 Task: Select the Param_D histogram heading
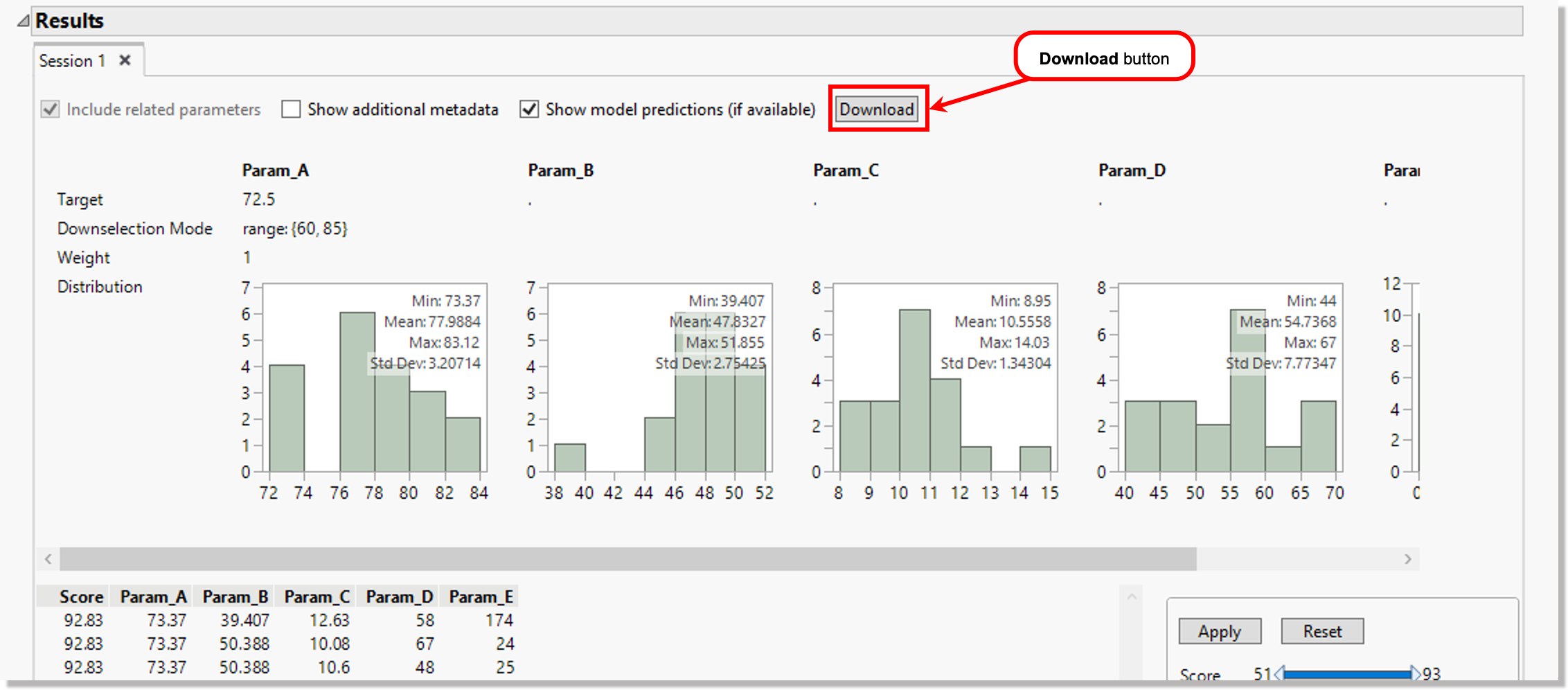tap(1132, 170)
